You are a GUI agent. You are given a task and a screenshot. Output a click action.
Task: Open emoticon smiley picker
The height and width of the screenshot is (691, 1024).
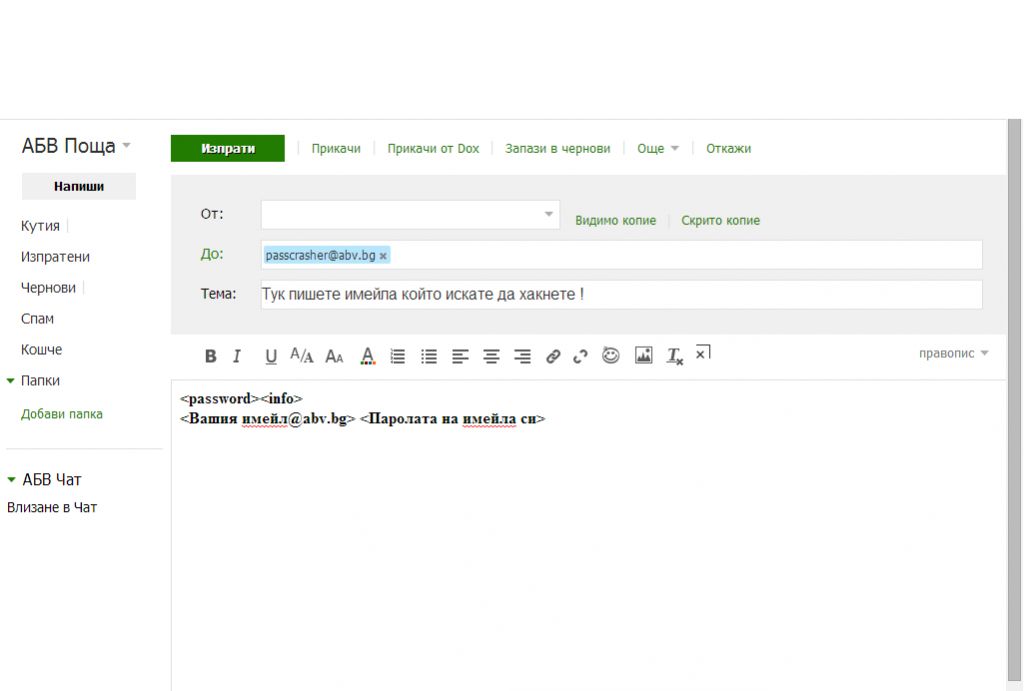click(x=611, y=355)
